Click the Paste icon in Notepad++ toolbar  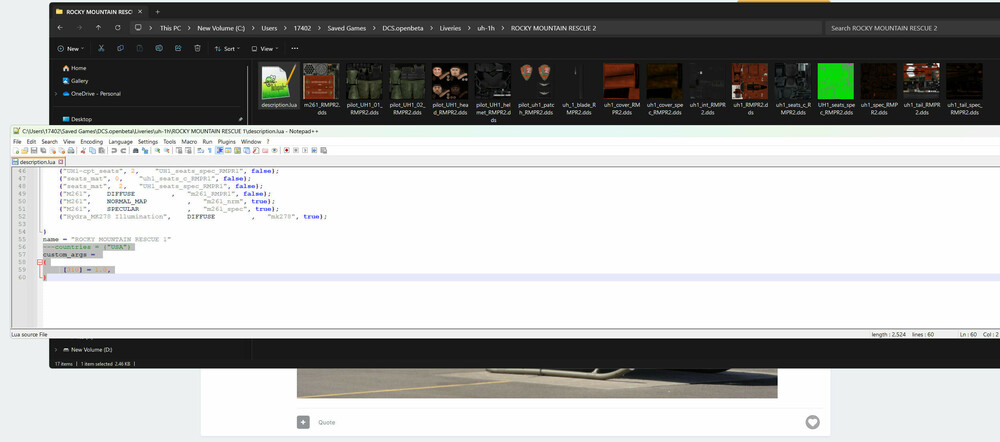(101, 151)
